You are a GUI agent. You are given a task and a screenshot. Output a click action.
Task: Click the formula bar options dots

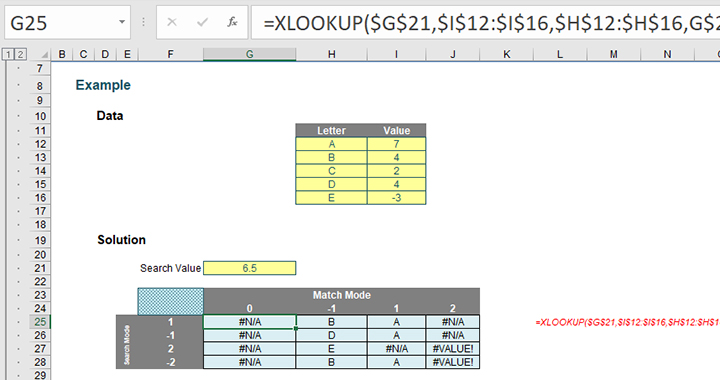[143, 22]
